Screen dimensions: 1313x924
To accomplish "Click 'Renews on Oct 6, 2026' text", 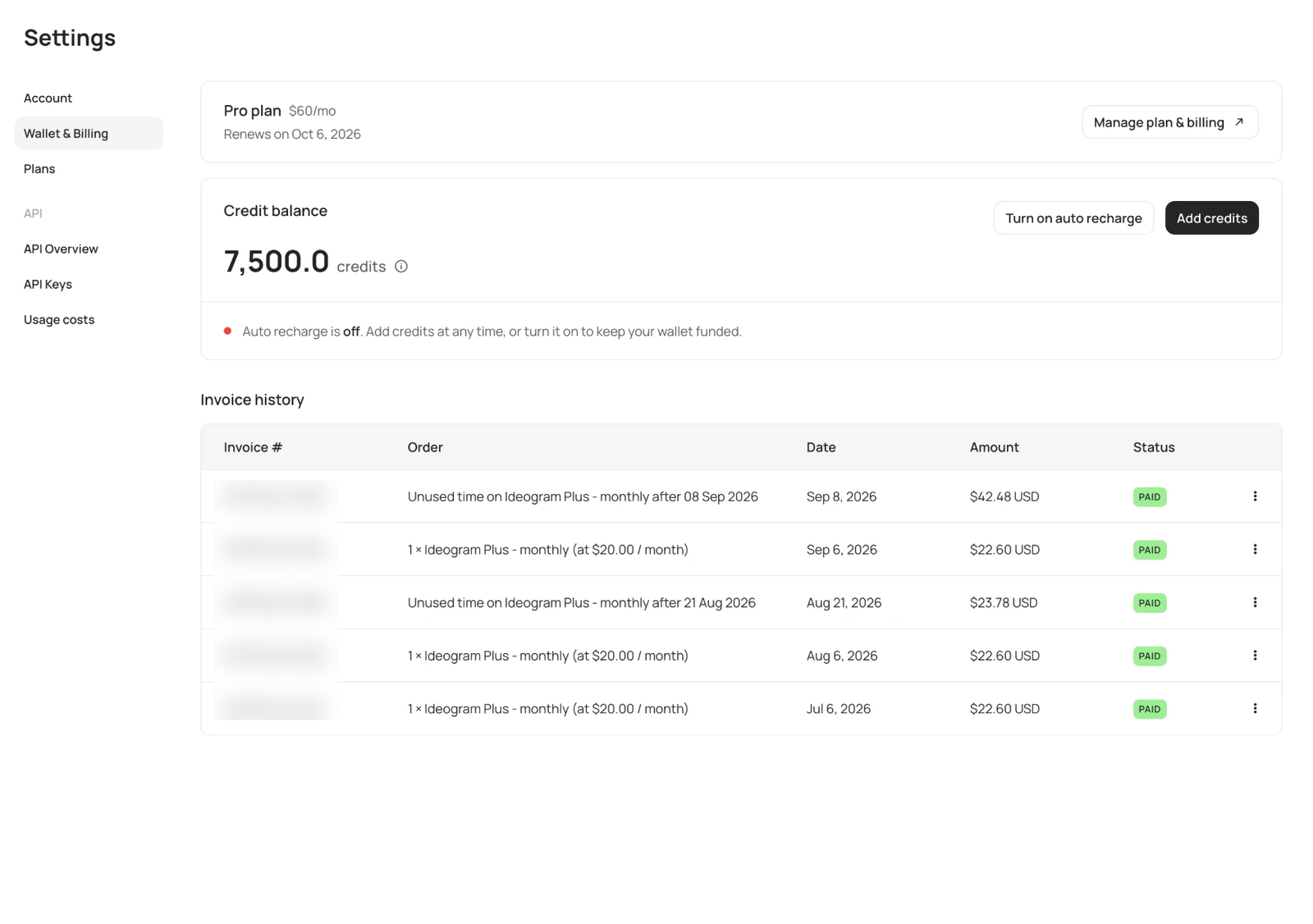I will 292,135.
